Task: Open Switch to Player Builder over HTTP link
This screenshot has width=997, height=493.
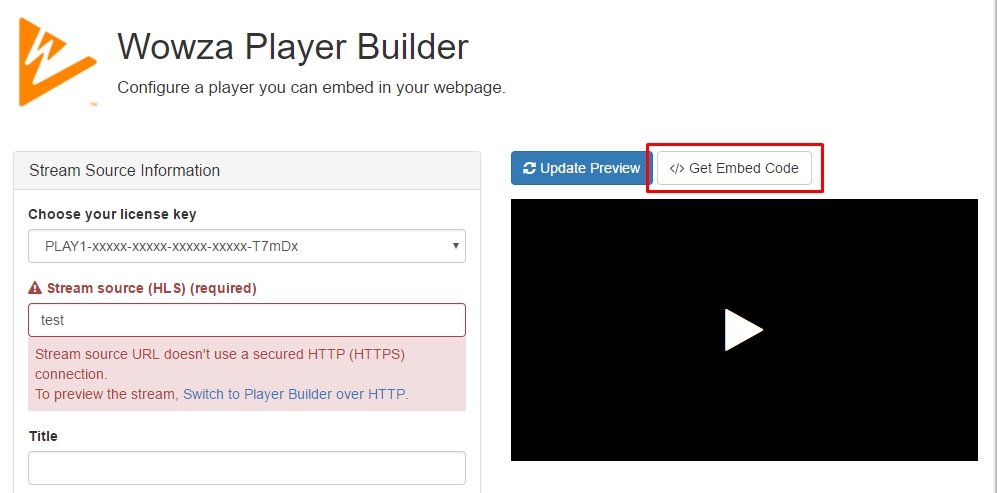Action: (294, 394)
